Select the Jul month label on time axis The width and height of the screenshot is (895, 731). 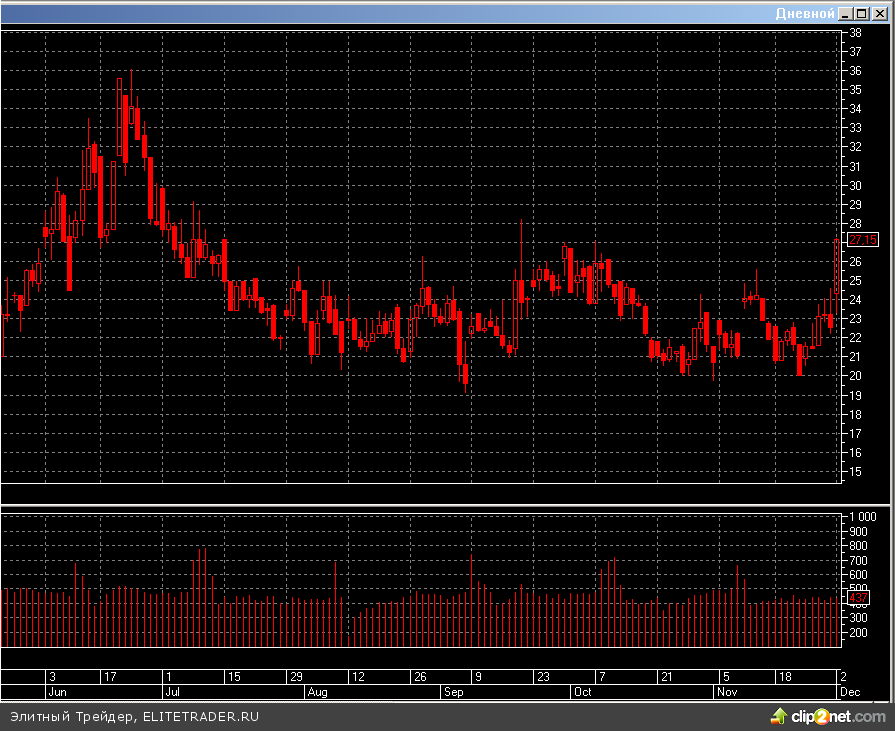[x=172, y=691]
